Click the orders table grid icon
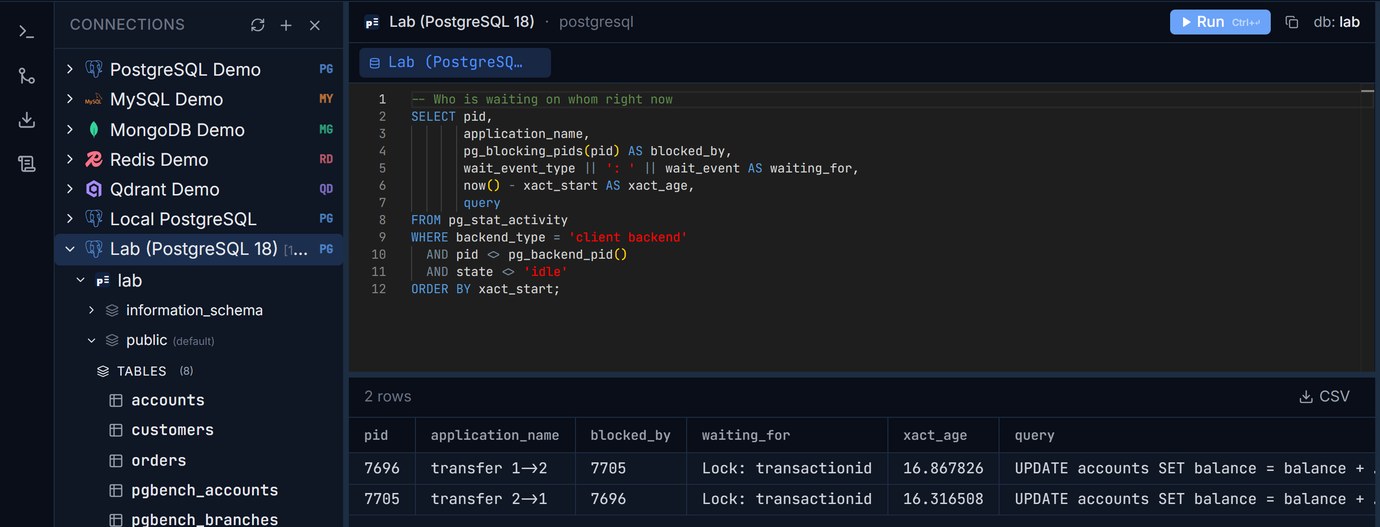This screenshot has width=1380, height=527. [x=115, y=460]
